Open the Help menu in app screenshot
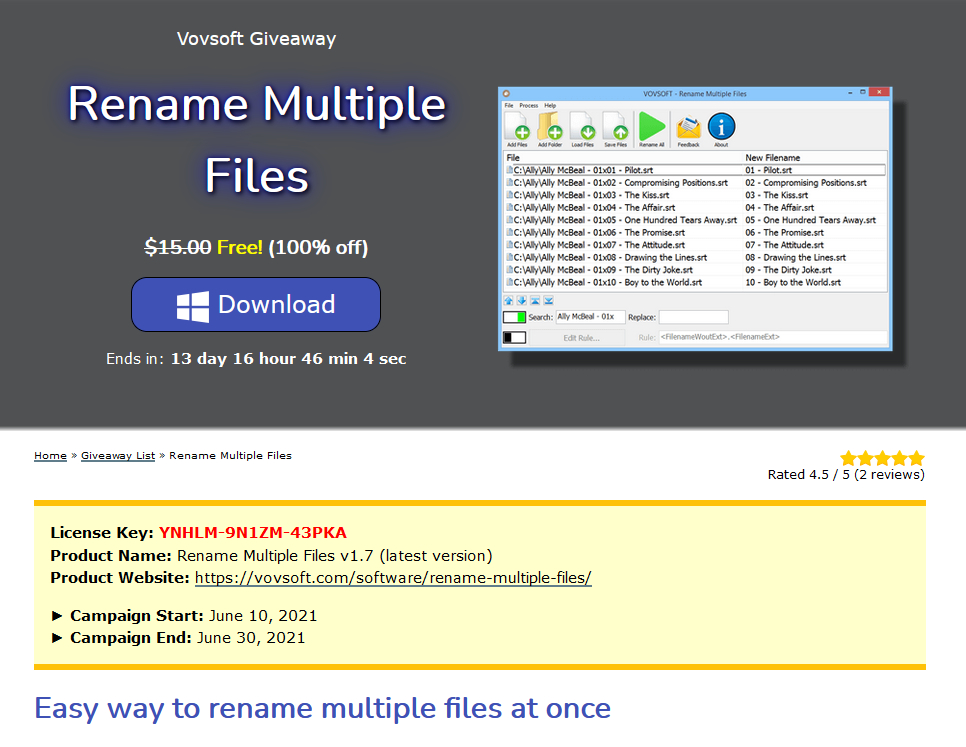Screen dimensions: 966x747 550,105
